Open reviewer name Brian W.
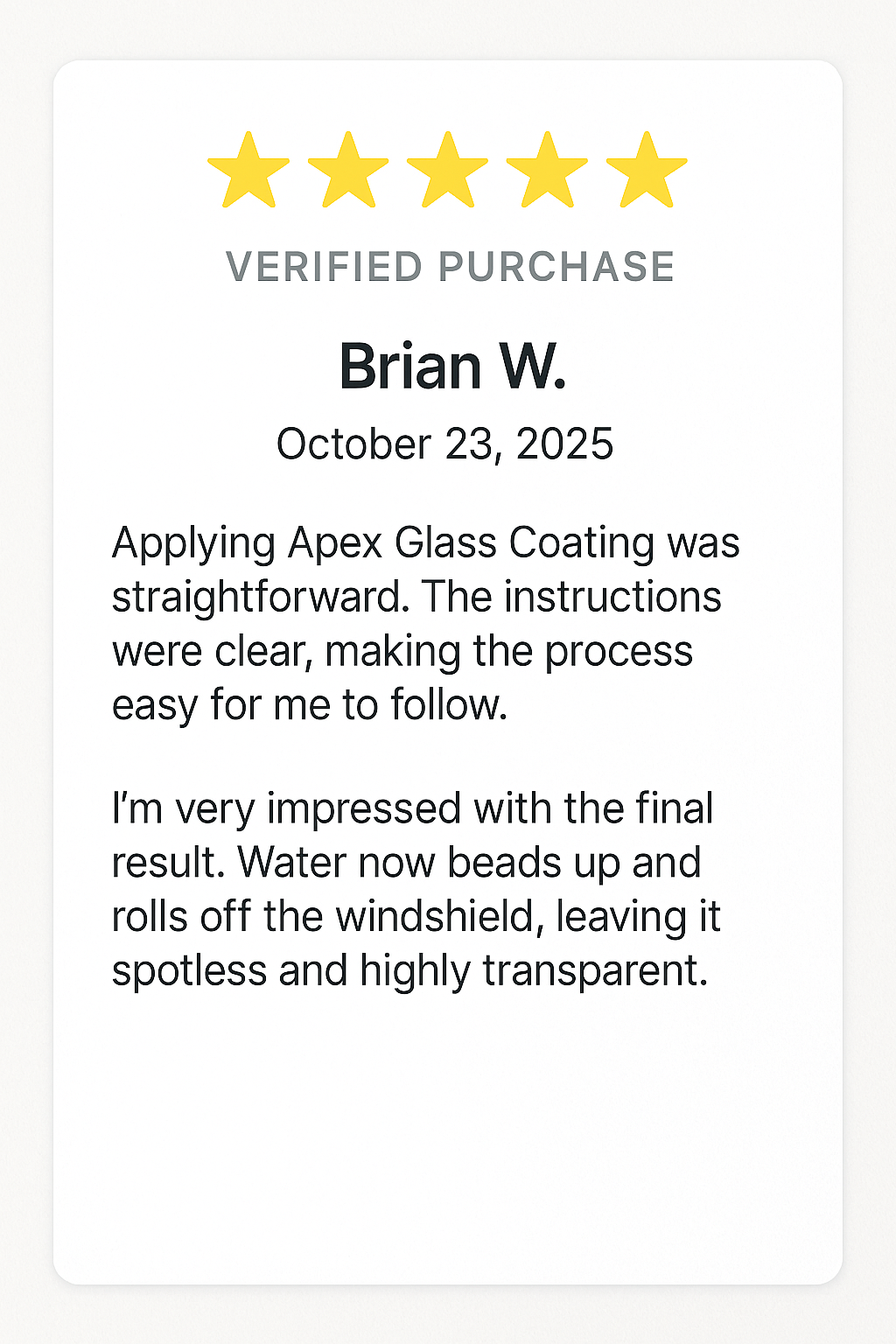This screenshot has width=896, height=1344. click(452, 366)
